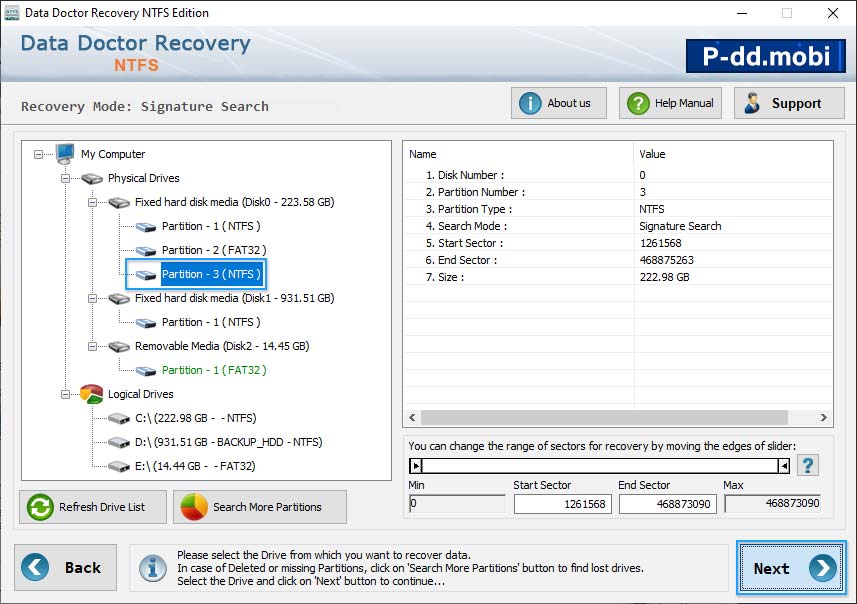Collapse the My Computer tree node

[x=38, y=155]
